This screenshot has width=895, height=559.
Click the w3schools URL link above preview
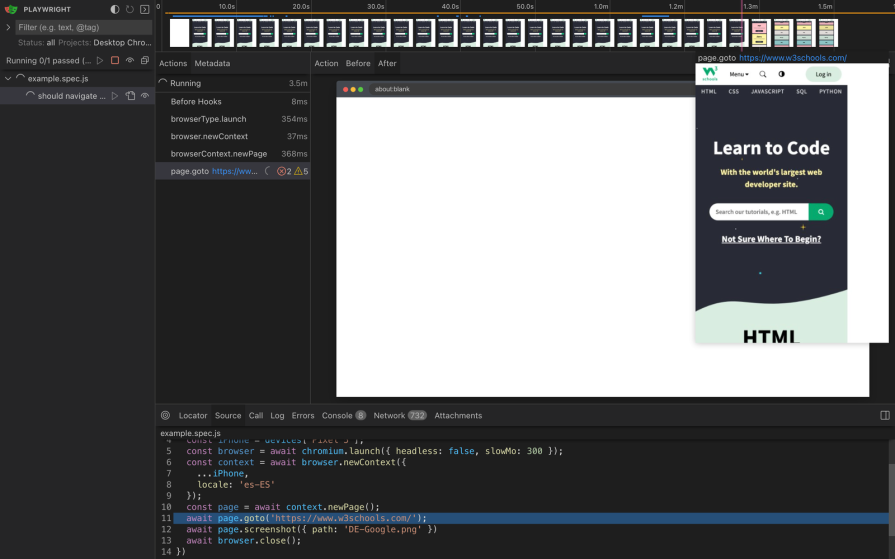pyautogui.click(x=792, y=58)
